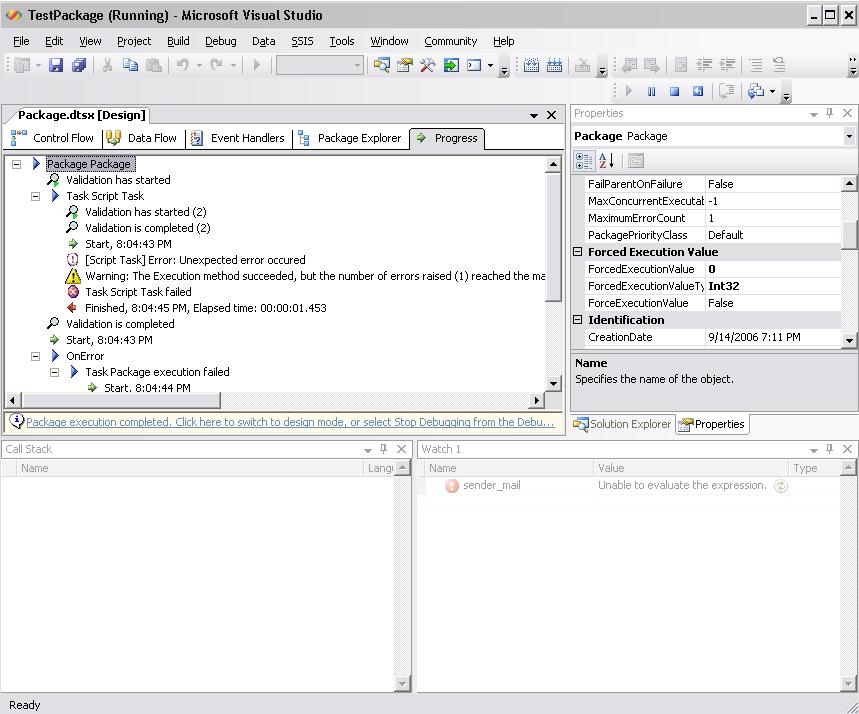This screenshot has height=714, width=859.
Task: Collapse the OnError tree node
Action: (36, 356)
